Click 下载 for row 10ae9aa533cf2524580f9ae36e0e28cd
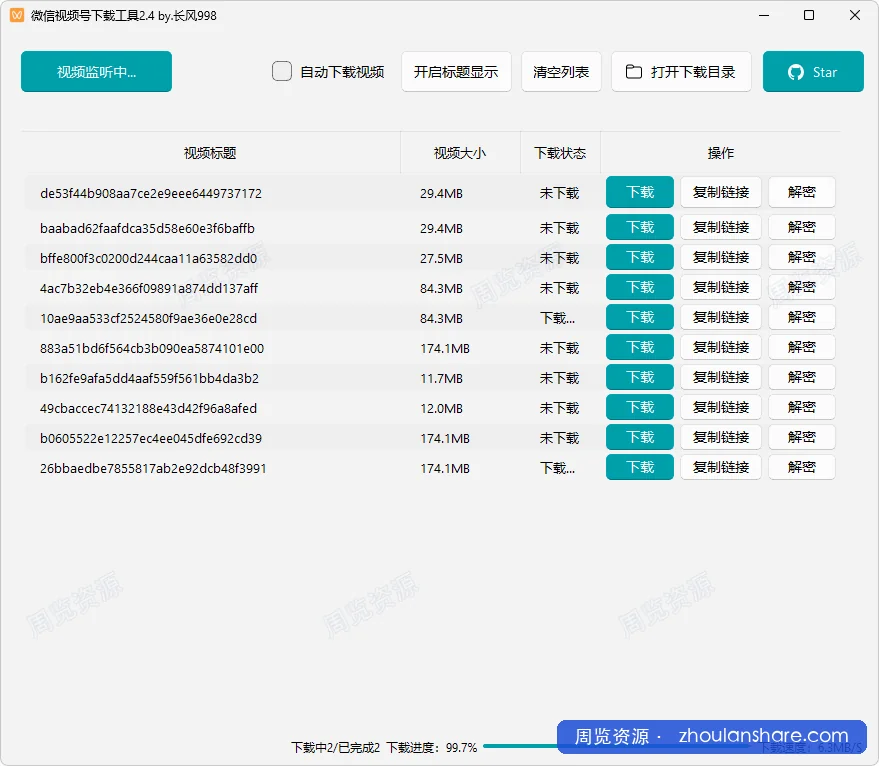 [640, 317]
